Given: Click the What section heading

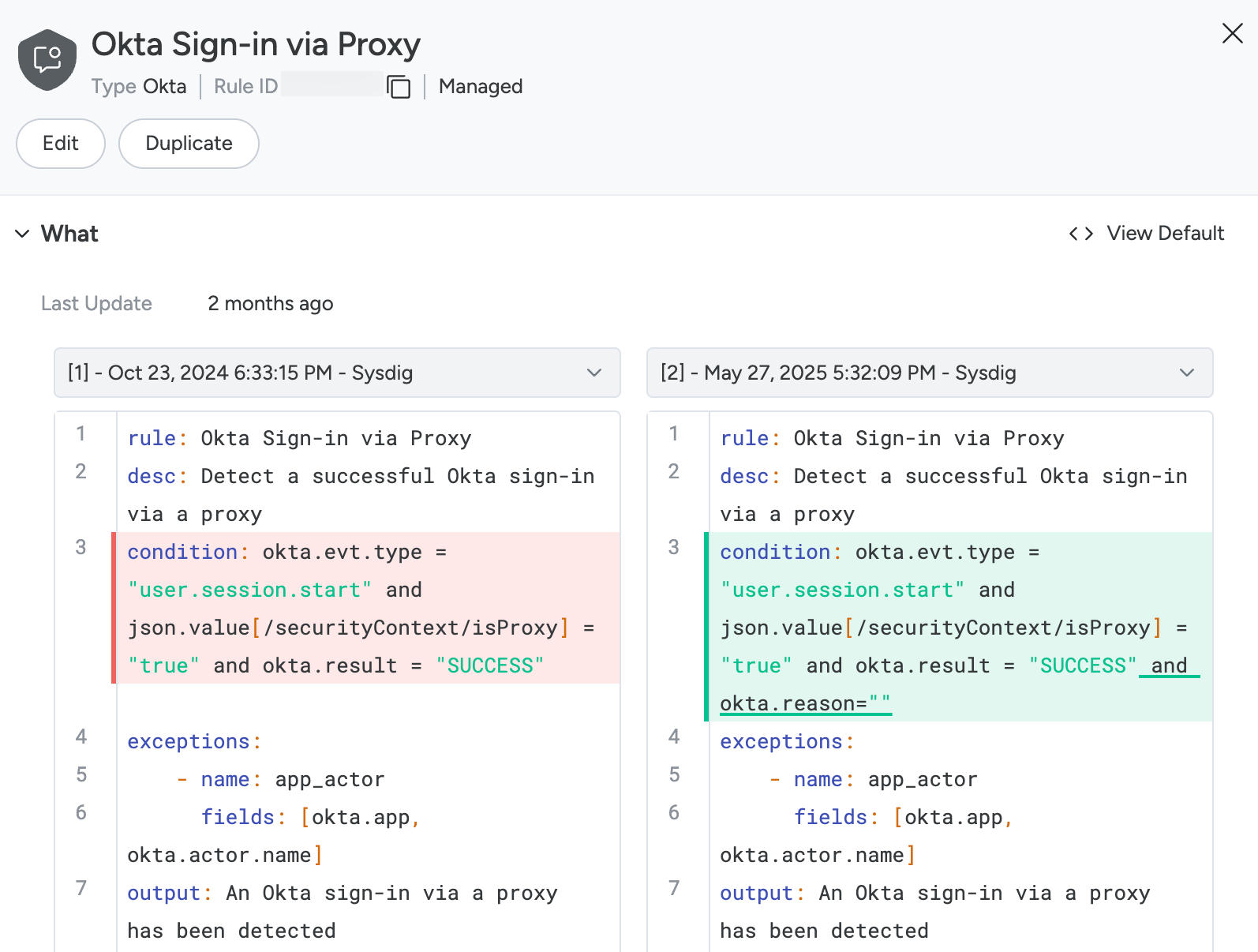Looking at the screenshot, I should (69, 234).
